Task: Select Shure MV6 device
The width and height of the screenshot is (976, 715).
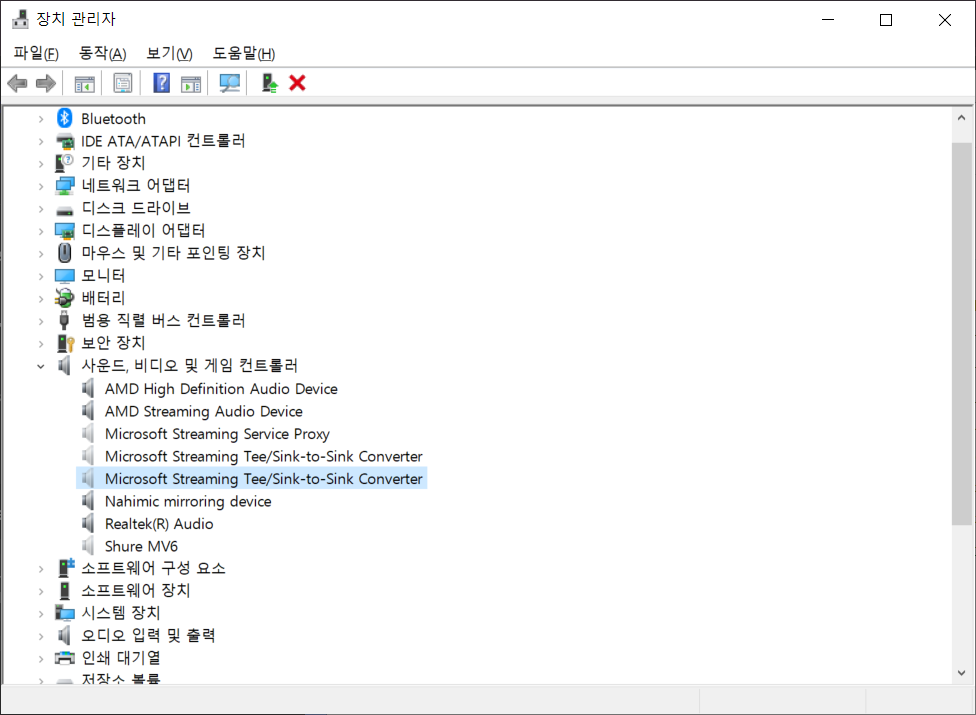Action: coord(141,546)
